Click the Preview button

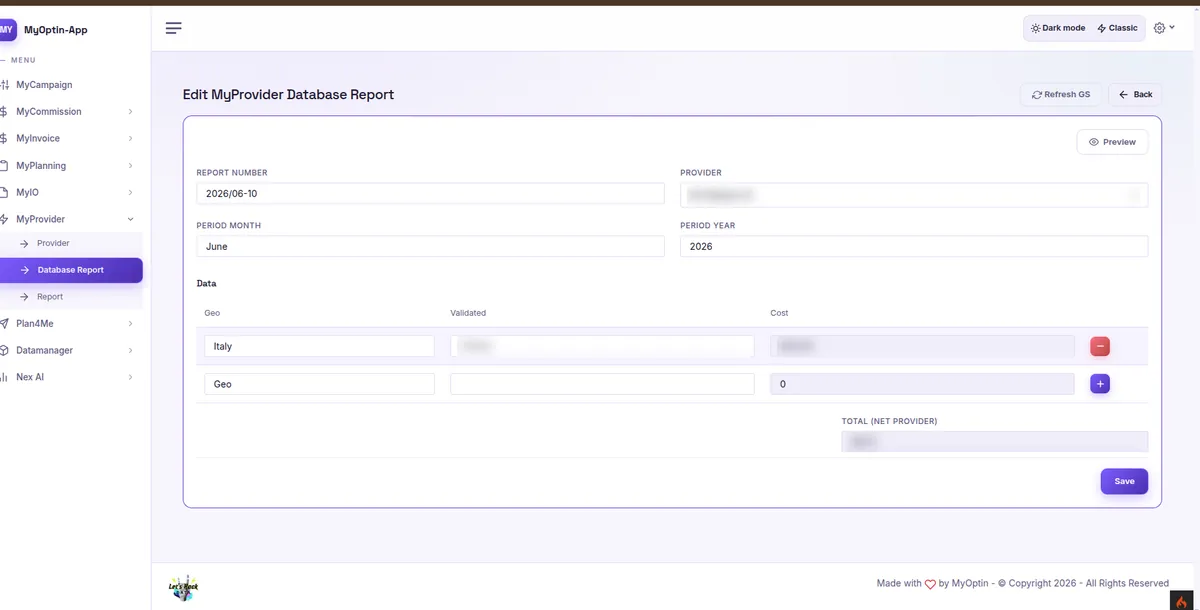click(1112, 142)
